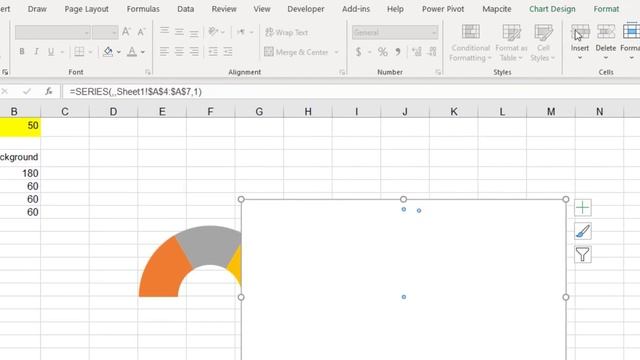The image size is (640, 360).
Task: Open the General number format dropdown
Action: (395, 32)
